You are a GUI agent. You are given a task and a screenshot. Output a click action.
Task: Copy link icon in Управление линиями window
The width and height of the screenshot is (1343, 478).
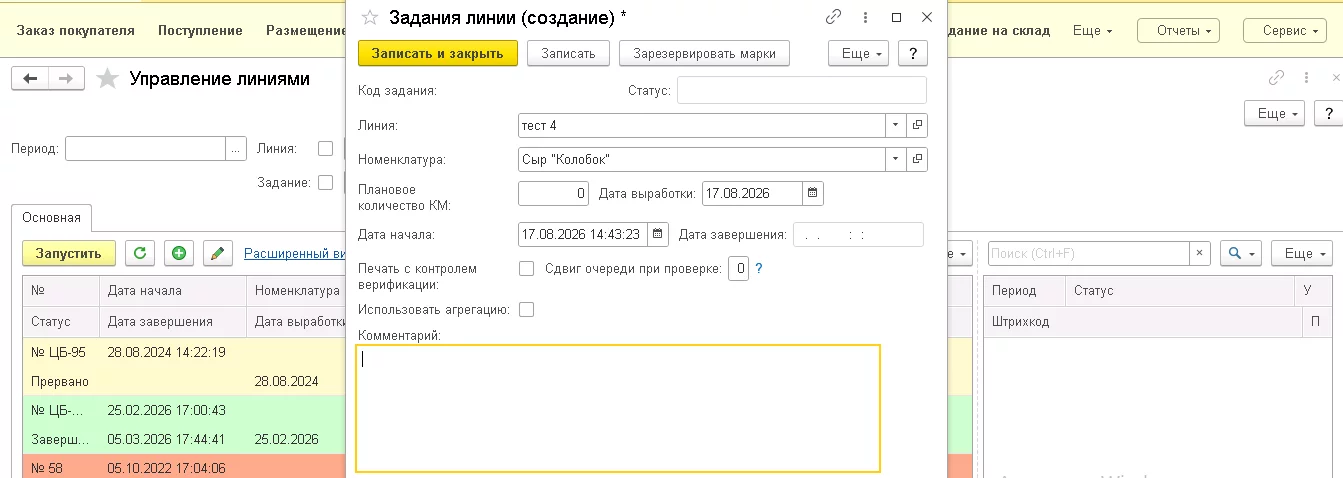pos(1276,78)
